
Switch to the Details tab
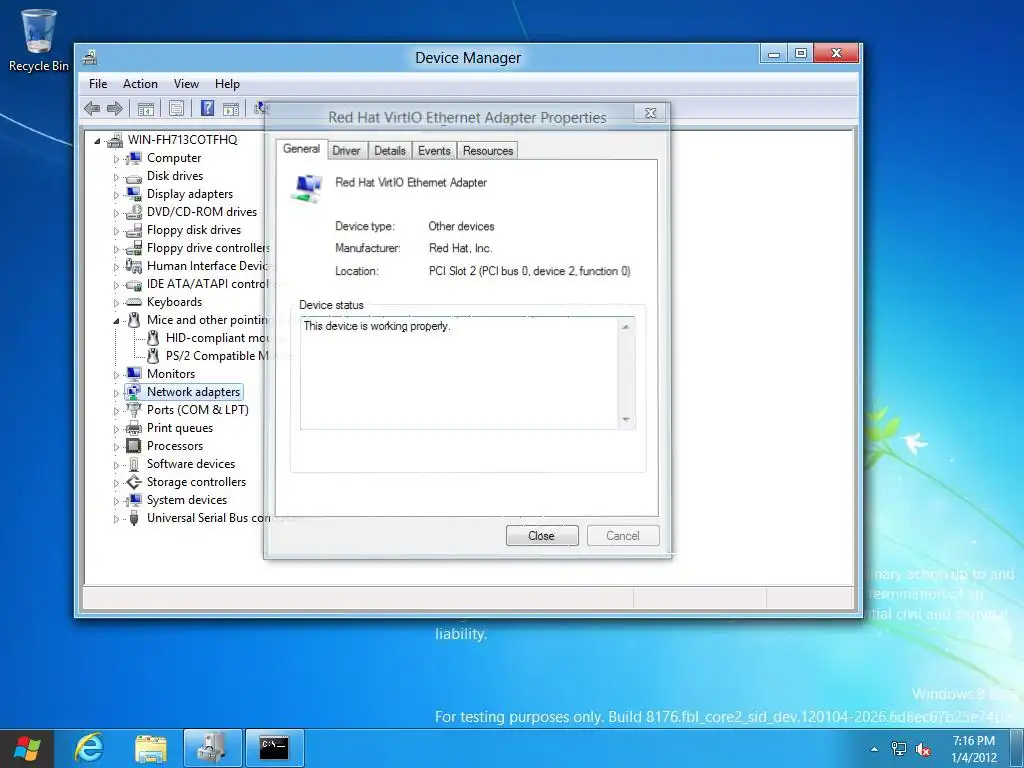pyautogui.click(x=390, y=151)
